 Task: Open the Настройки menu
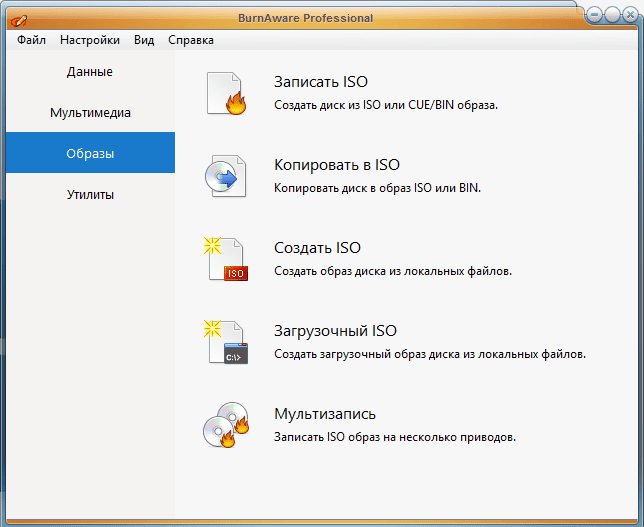coord(90,40)
